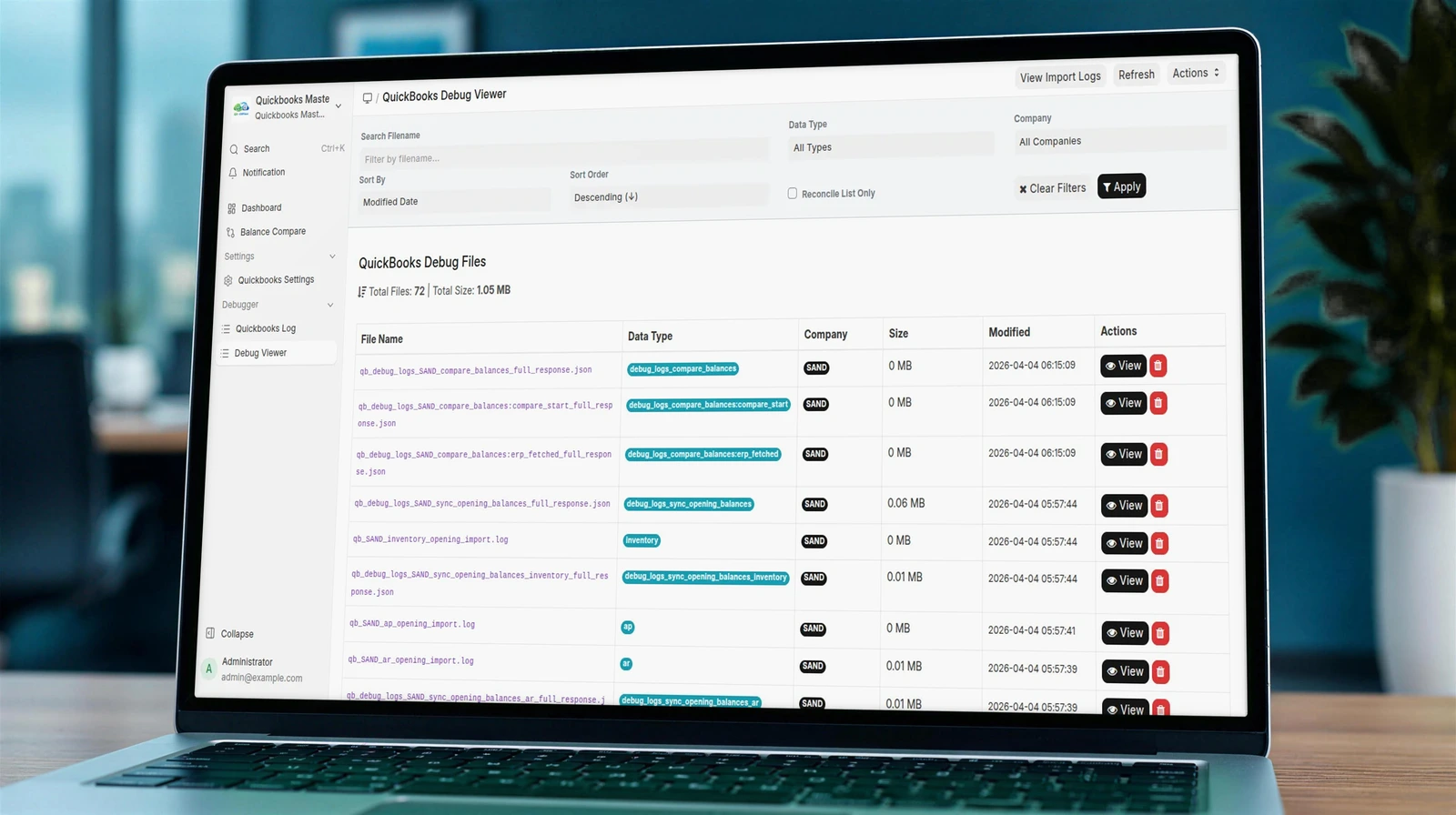Image resolution: width=1456 pixels, height=815 pixels.
Task: Enable the Reconcile List Only checkbox
Action: pos(793,193)
